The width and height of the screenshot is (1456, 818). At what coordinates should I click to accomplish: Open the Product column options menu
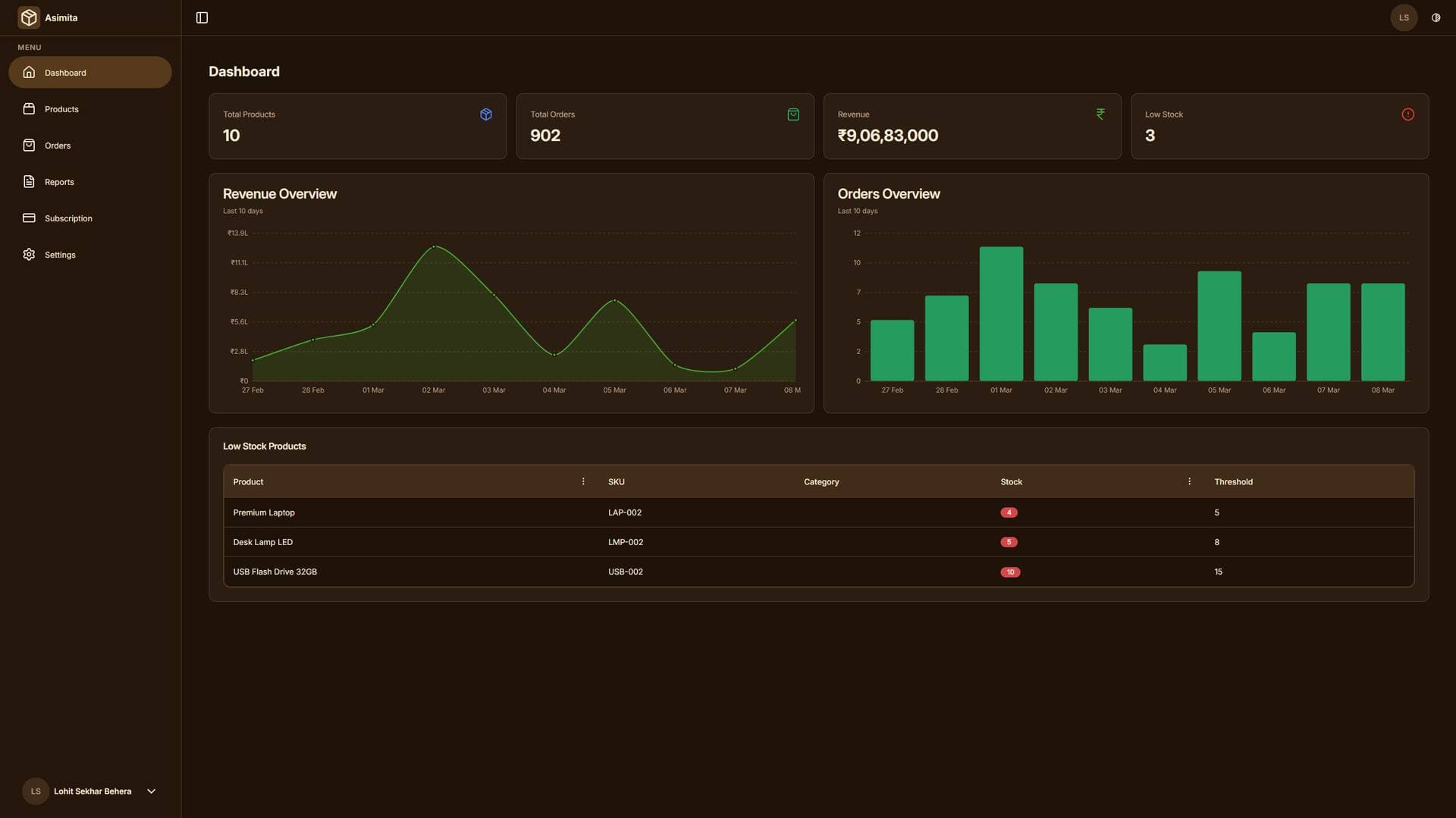583,481
